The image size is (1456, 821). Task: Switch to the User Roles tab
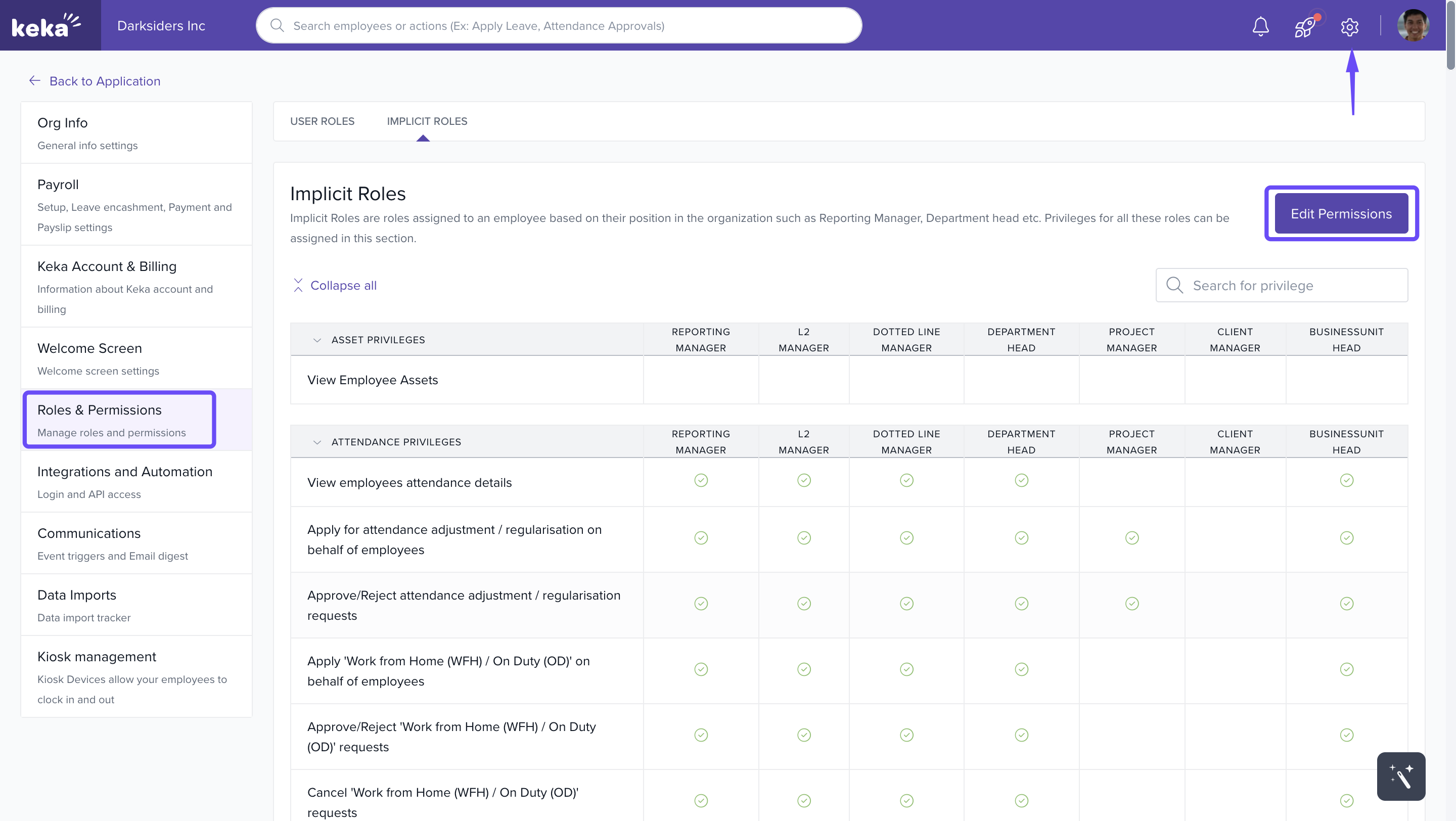coord(322,121)
